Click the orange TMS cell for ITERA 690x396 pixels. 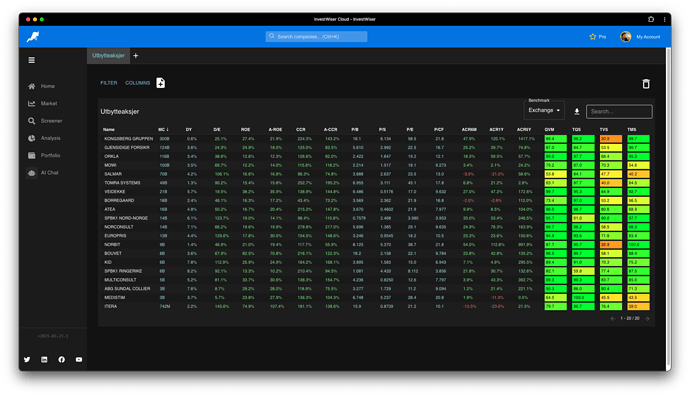639,306
